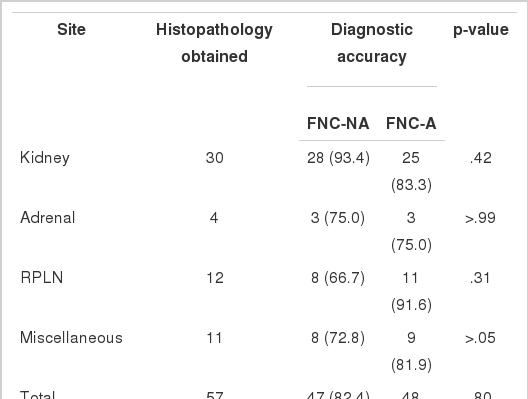Image resolution: width=528 pixels, height=399 pixels.
Task: Click the RPLN p-value .31
Action: 480,278
